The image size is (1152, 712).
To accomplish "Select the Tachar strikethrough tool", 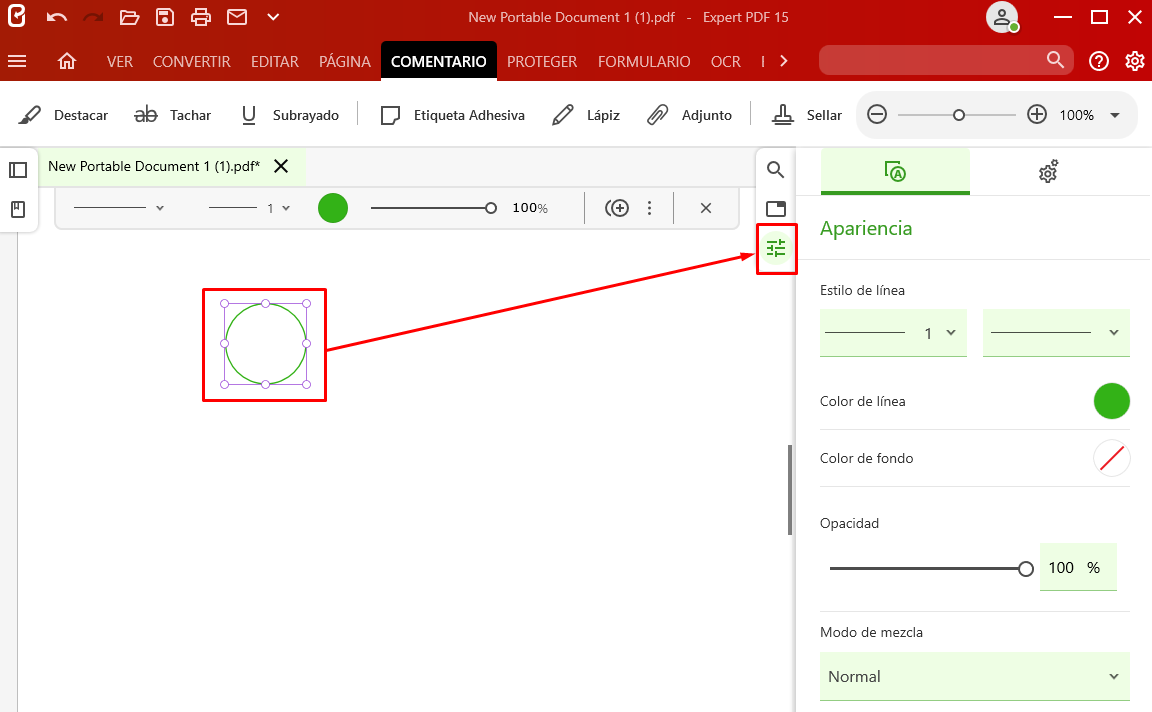I will tap(173, 115).
